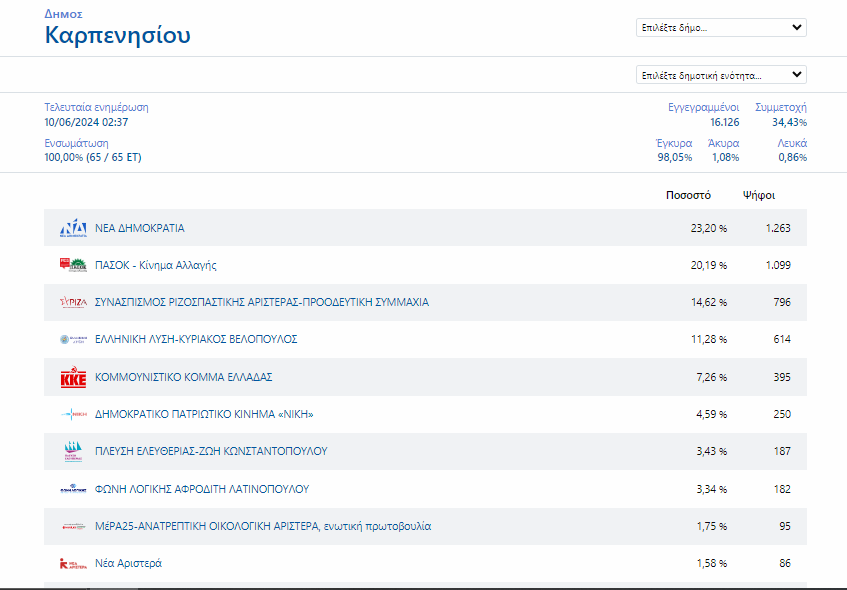This screenshot has width=847, height=590.
Task: Click the 'Ψήφοι' column header
Action: (x=759, y=196)
